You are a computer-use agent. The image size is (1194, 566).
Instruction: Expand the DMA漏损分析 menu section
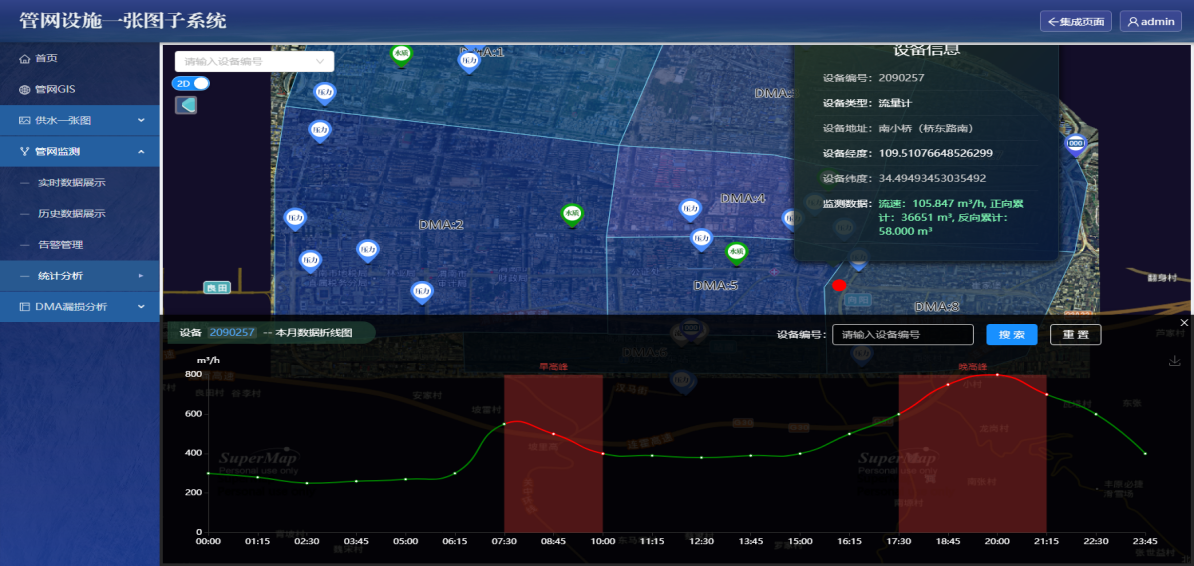click(x=80, y=307)
